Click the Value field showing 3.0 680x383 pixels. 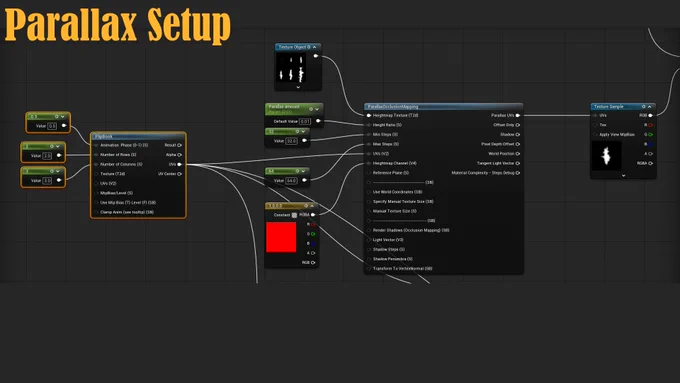(47, 180)
